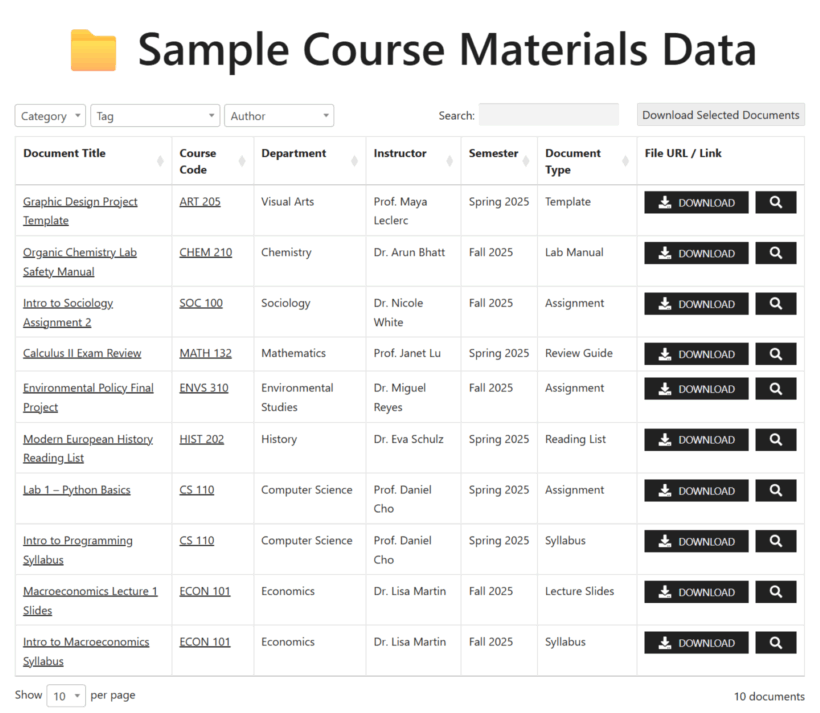Open the Author filter dropdown
This screenshot has width=820, height=713.
279,116
